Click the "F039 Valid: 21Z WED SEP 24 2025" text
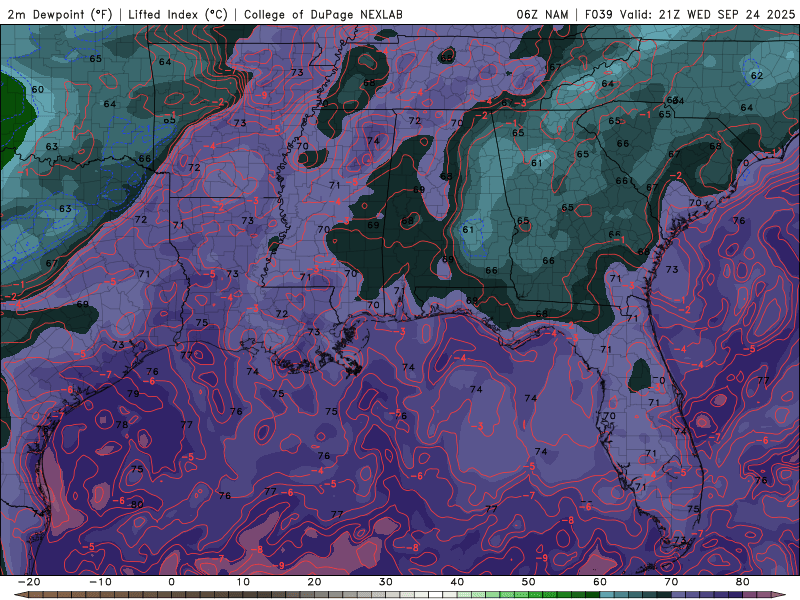The image size is (800, 600). (690, 14)
